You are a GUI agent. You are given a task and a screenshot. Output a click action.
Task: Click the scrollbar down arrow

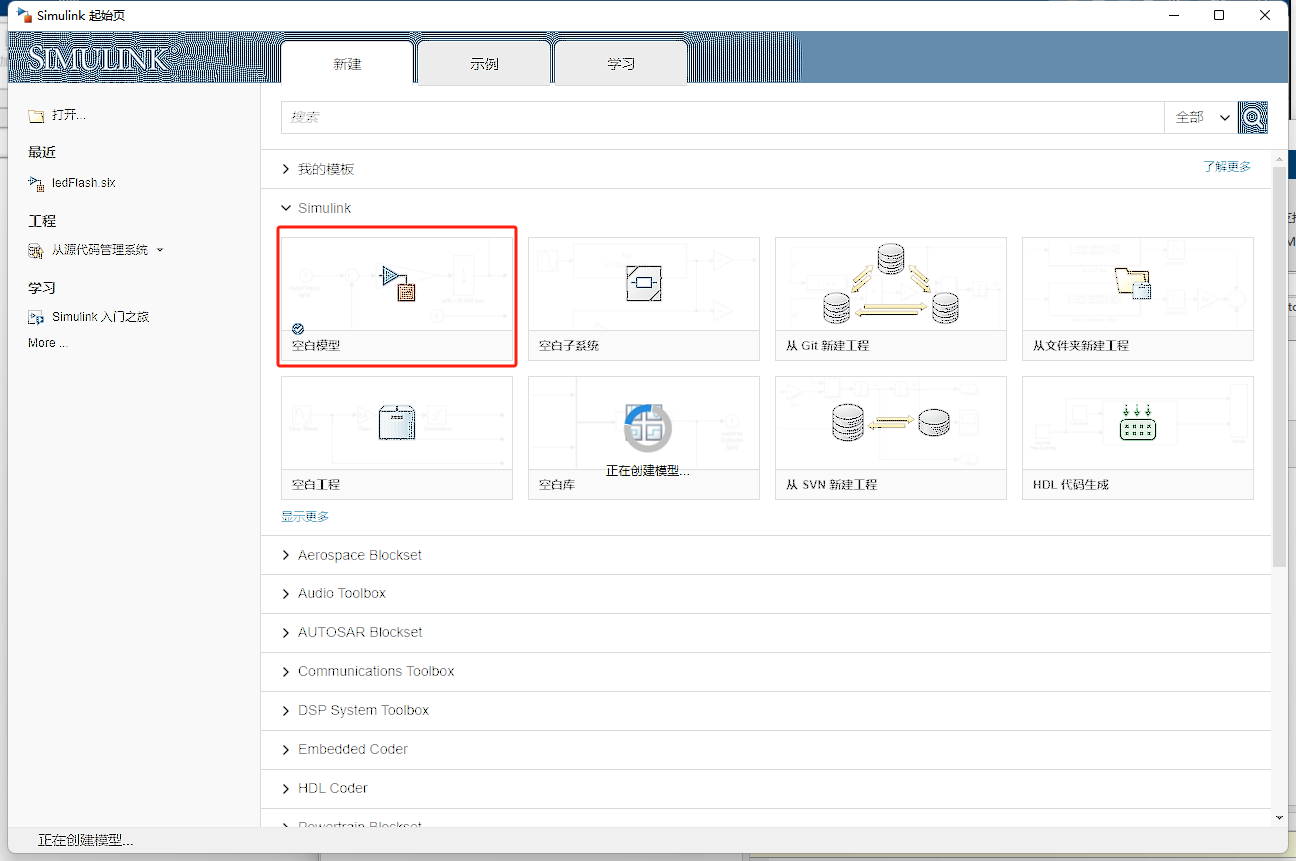pos(1279,818)
